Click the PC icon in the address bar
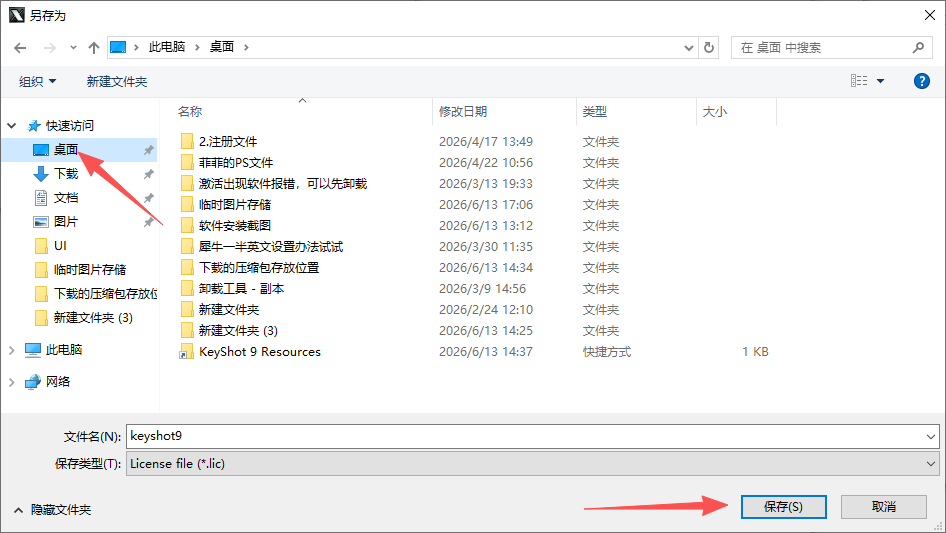The height and width of the screenshot is (533, 946). pos(118,47)
